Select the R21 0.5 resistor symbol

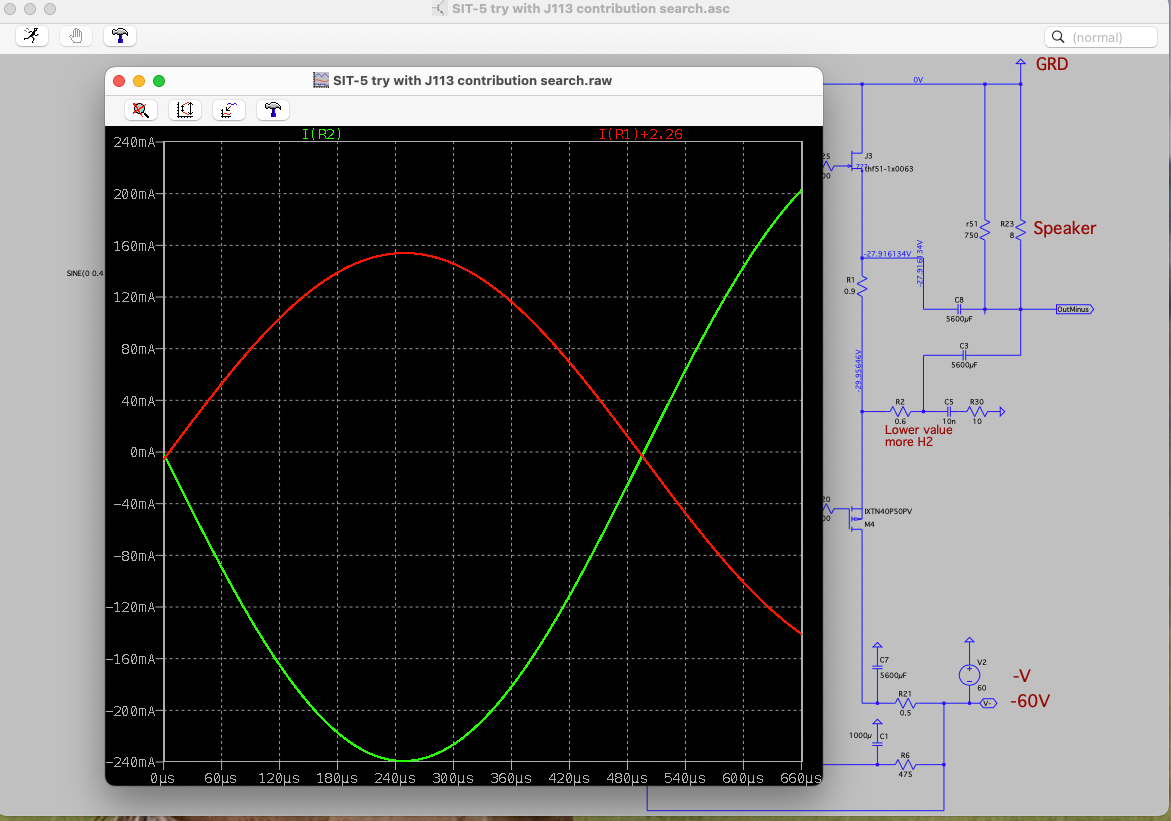905,702
